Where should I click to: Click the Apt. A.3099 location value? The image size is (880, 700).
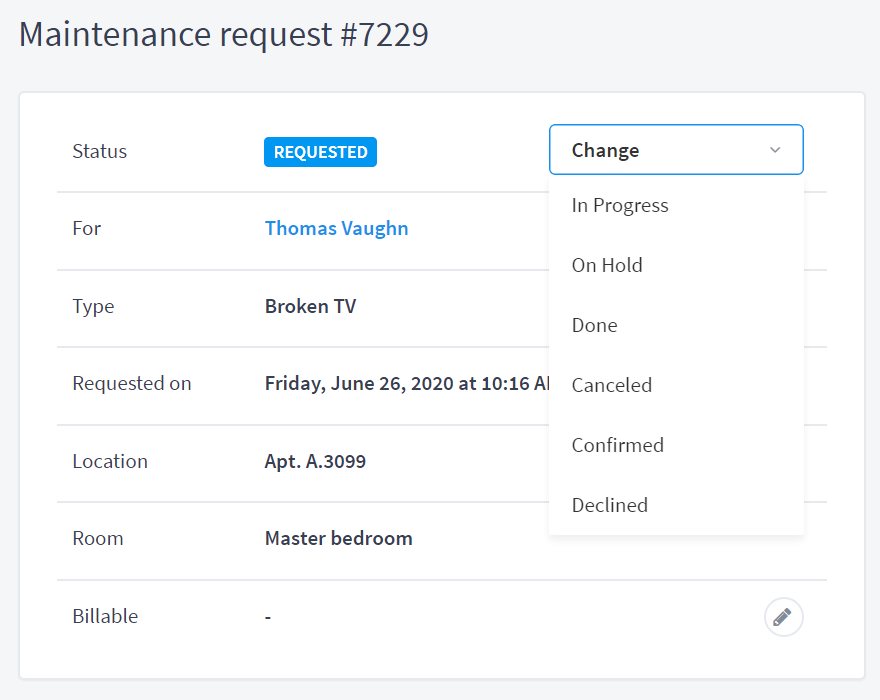pos(315,461)
